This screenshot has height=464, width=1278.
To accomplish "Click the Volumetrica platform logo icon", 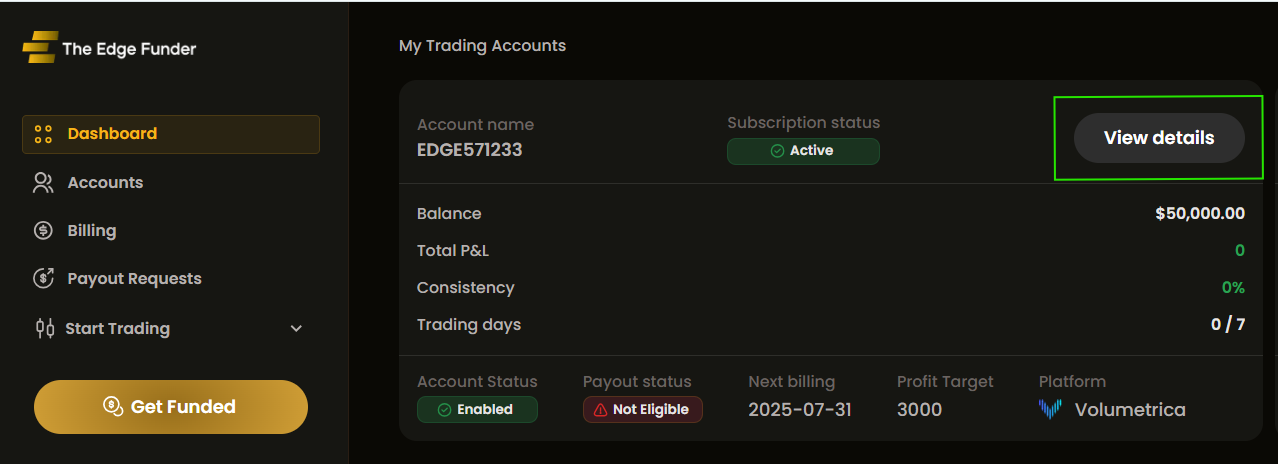I will 1050,409.
